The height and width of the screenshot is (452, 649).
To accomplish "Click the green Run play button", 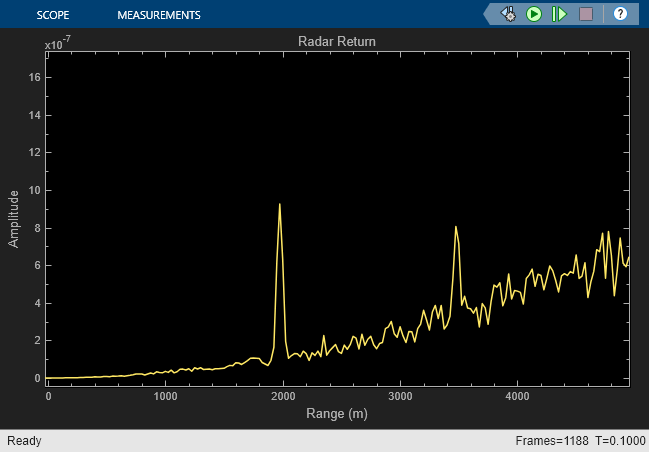I will (x=534, y=14).
